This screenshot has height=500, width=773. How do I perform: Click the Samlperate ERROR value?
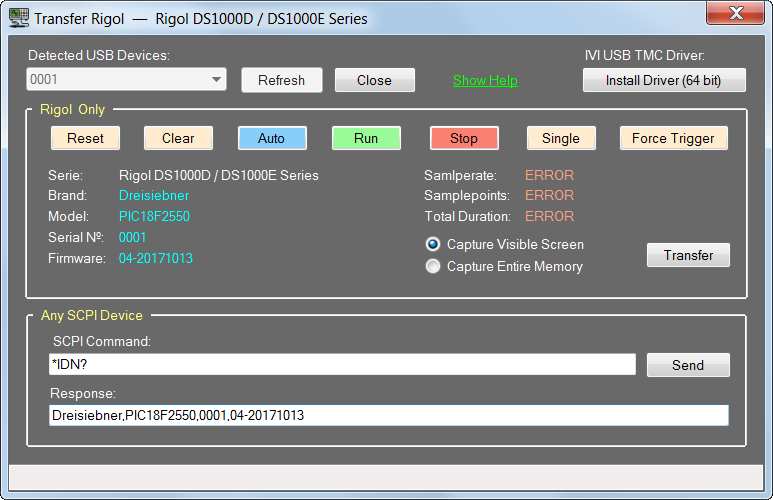tap(549, 175)
